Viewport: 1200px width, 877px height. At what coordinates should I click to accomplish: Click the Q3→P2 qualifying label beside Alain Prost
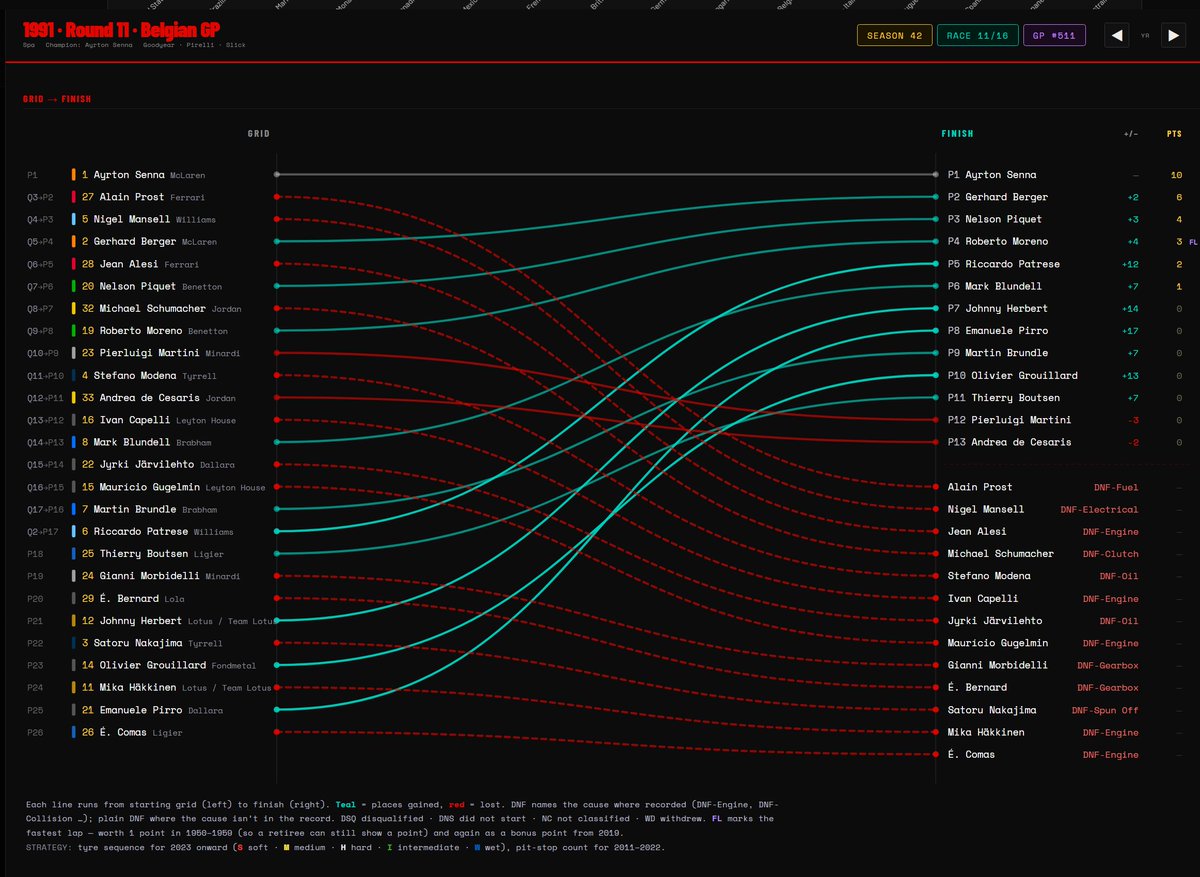[x=41, y=197]
